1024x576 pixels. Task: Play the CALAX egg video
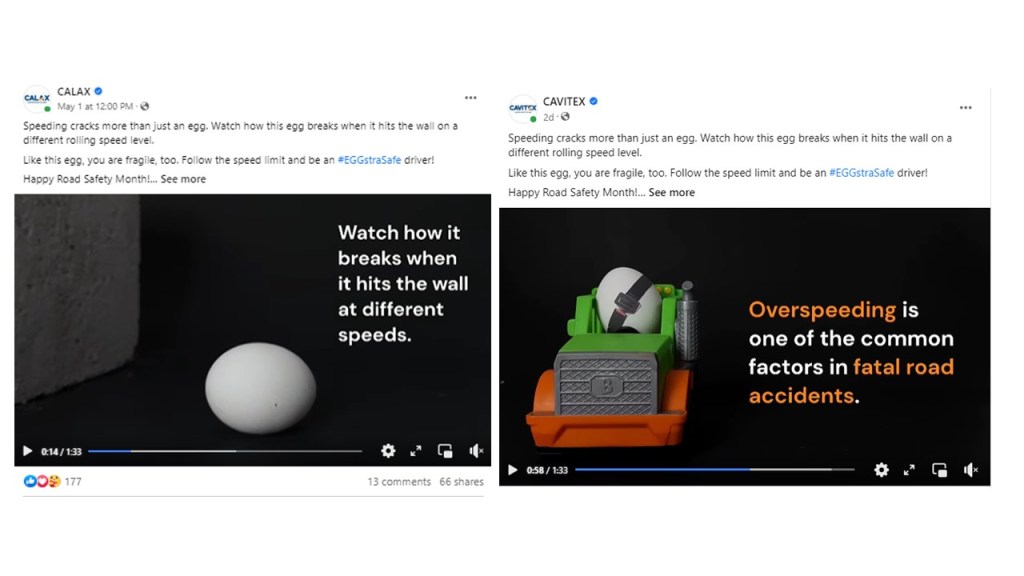[27, 451]
